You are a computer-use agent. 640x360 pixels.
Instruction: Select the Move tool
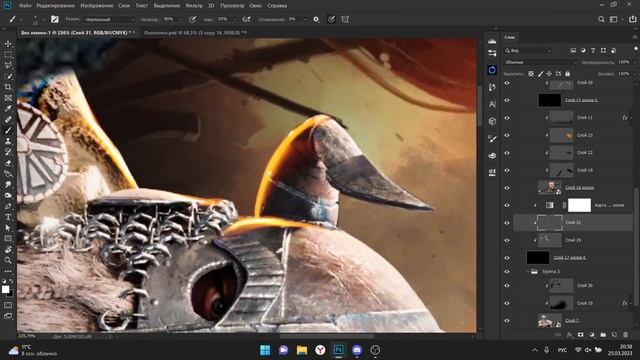8,44
